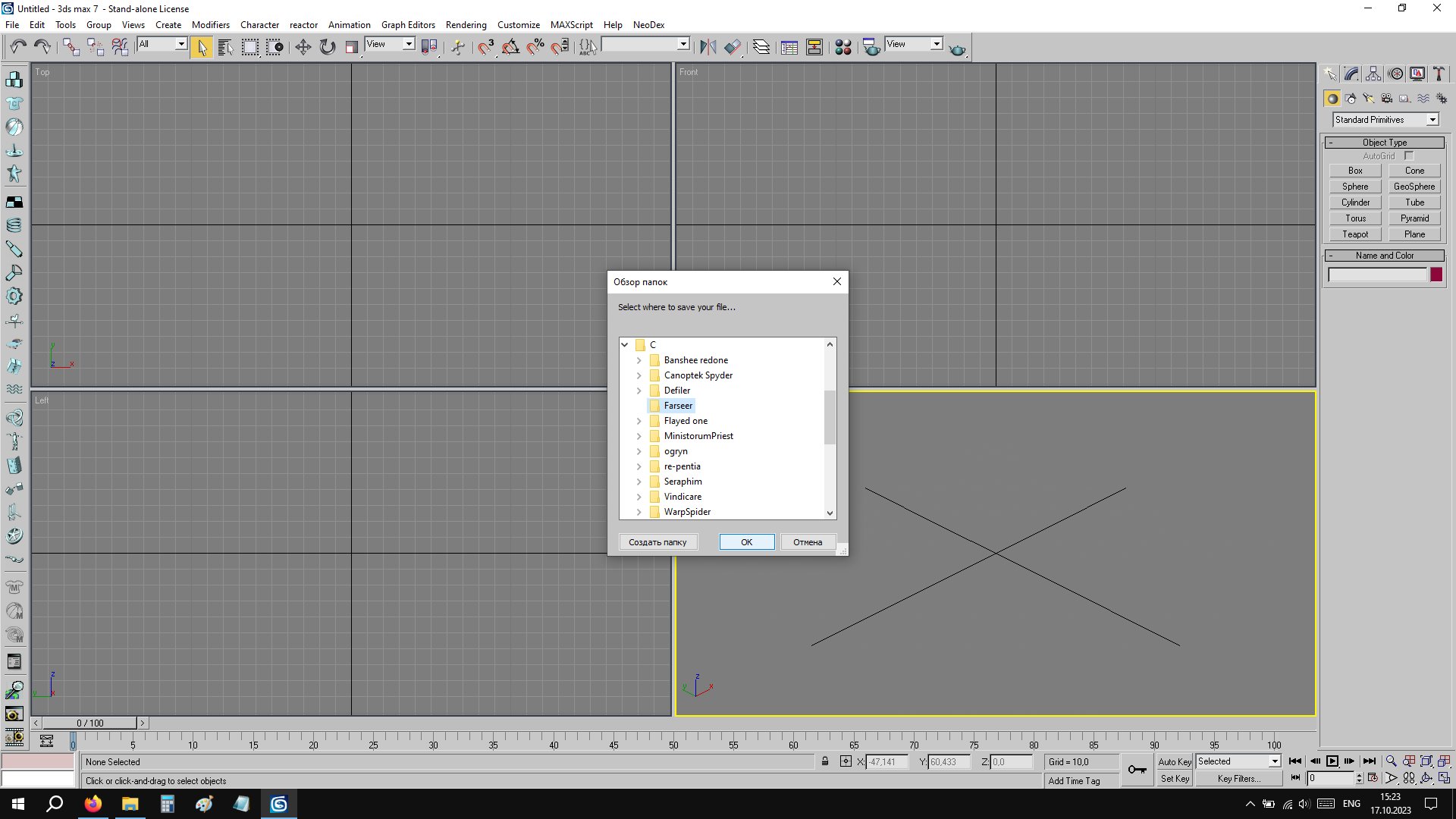Viewport: 1456px width, 819px height.
Task: Click the Quick Render teapot icon
Action: pyautogui.click(x=957, y=49)
